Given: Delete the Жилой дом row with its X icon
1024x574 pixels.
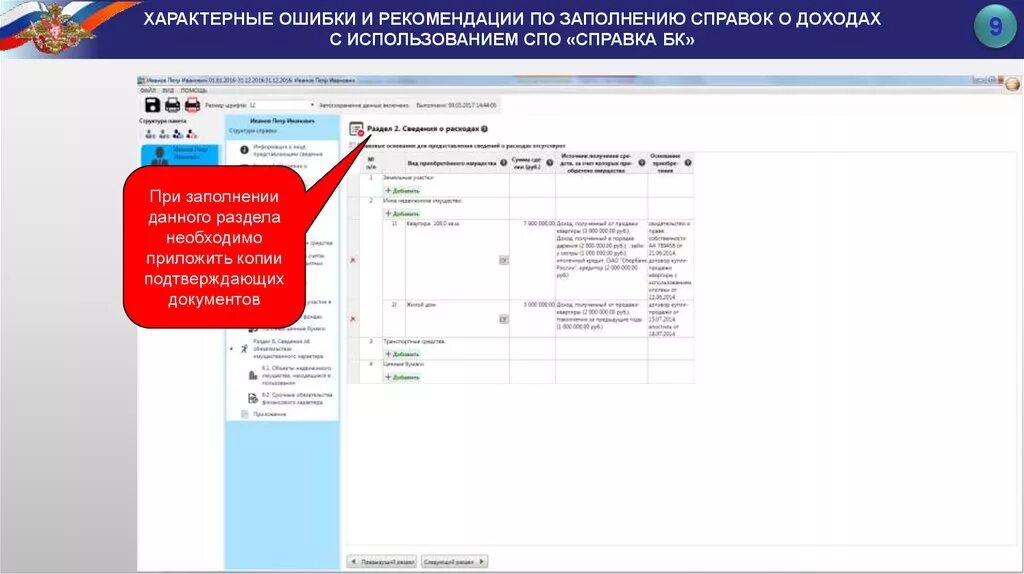Looking at the screenshot, I should [353, 319].
